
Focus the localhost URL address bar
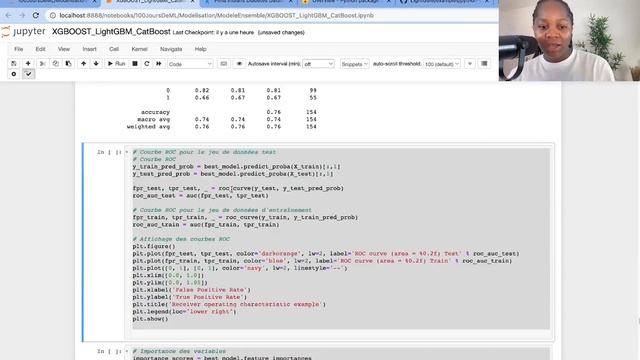[216, 16]
